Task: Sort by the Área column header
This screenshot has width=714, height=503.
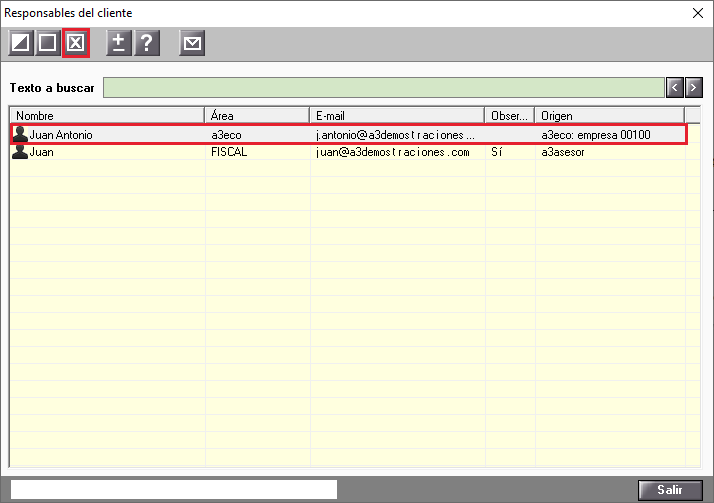Action: click(257, 116)
